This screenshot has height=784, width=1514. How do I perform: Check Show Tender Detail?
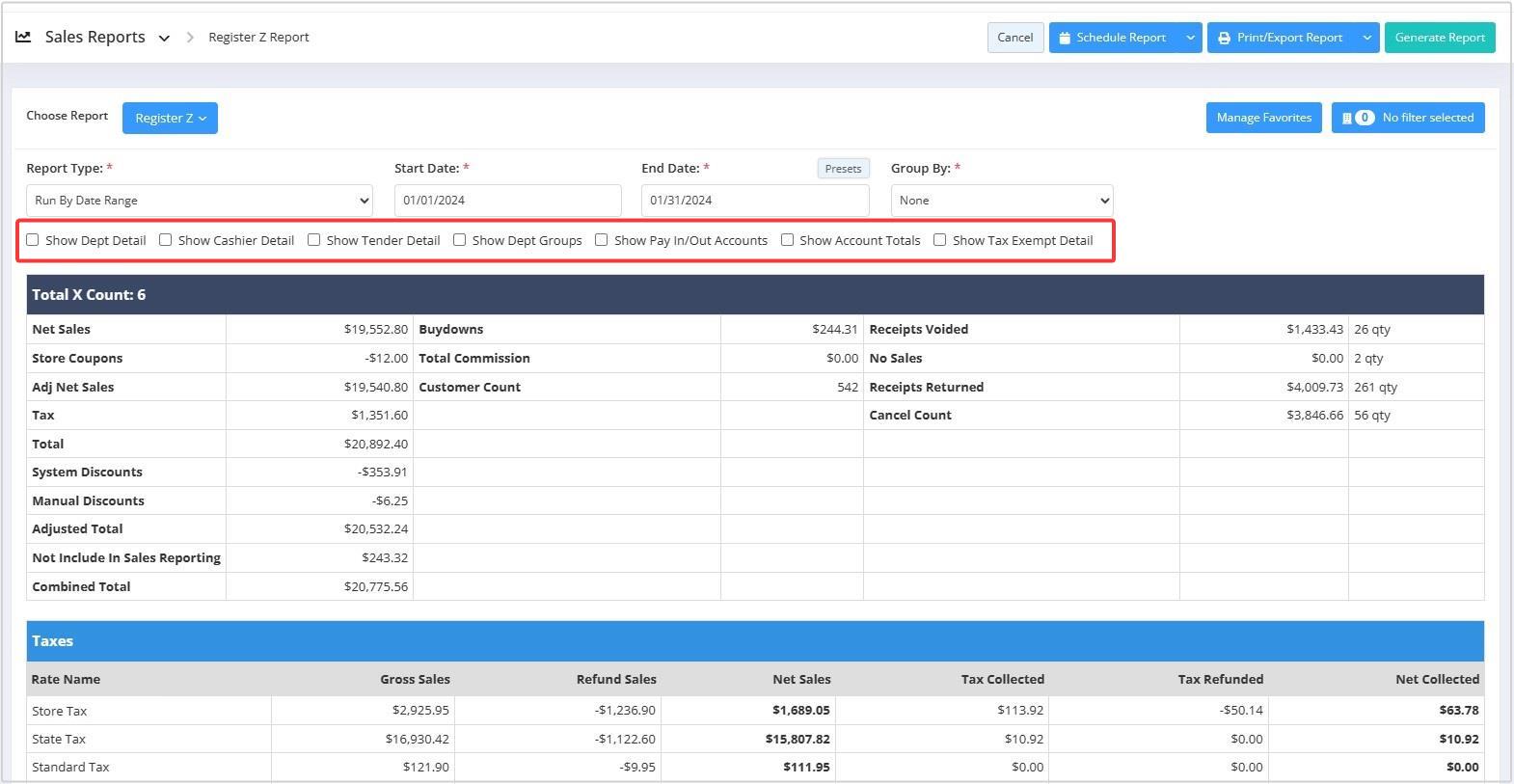coord(313,240)
